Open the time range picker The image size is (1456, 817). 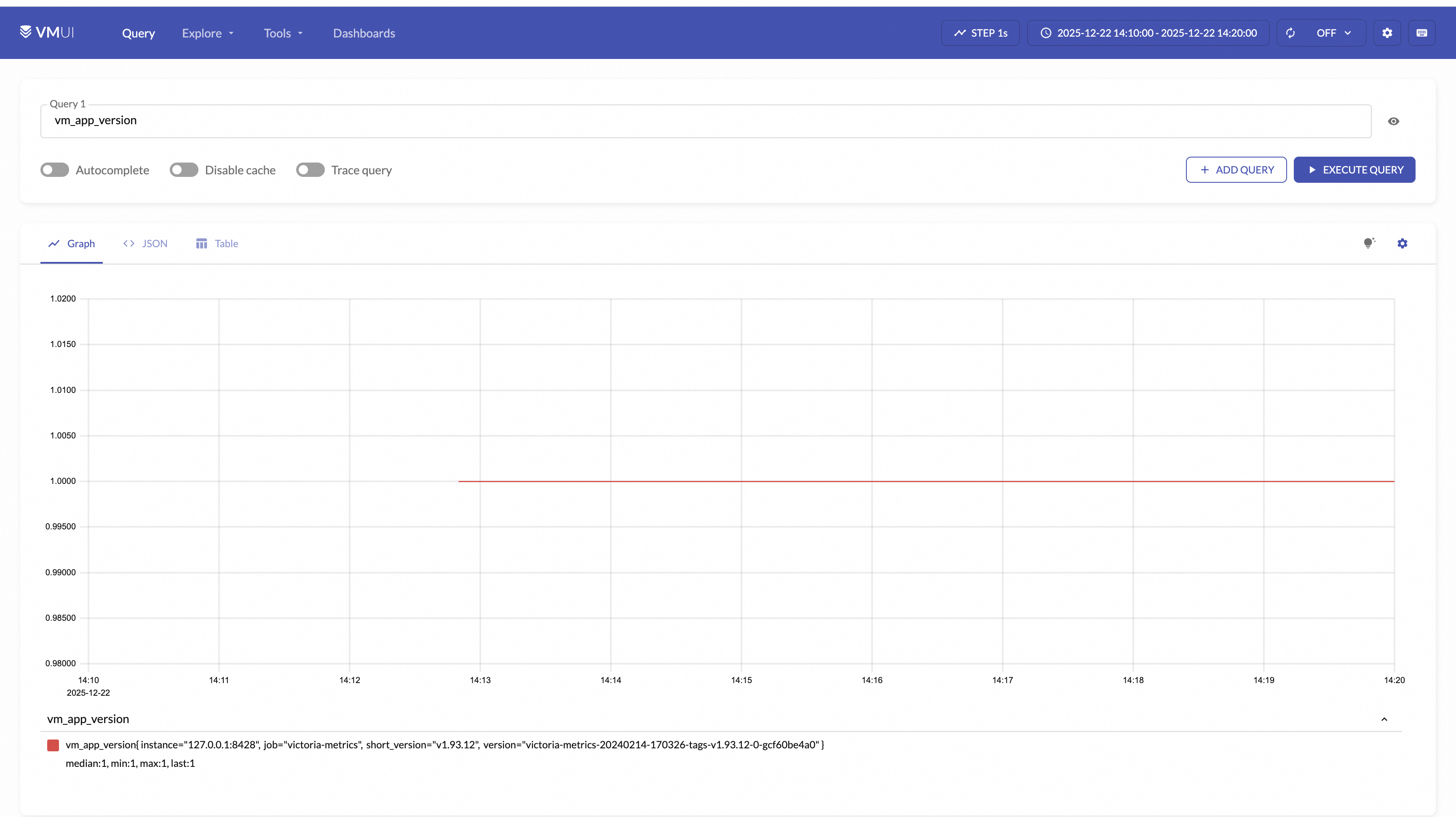(1148, 33)
